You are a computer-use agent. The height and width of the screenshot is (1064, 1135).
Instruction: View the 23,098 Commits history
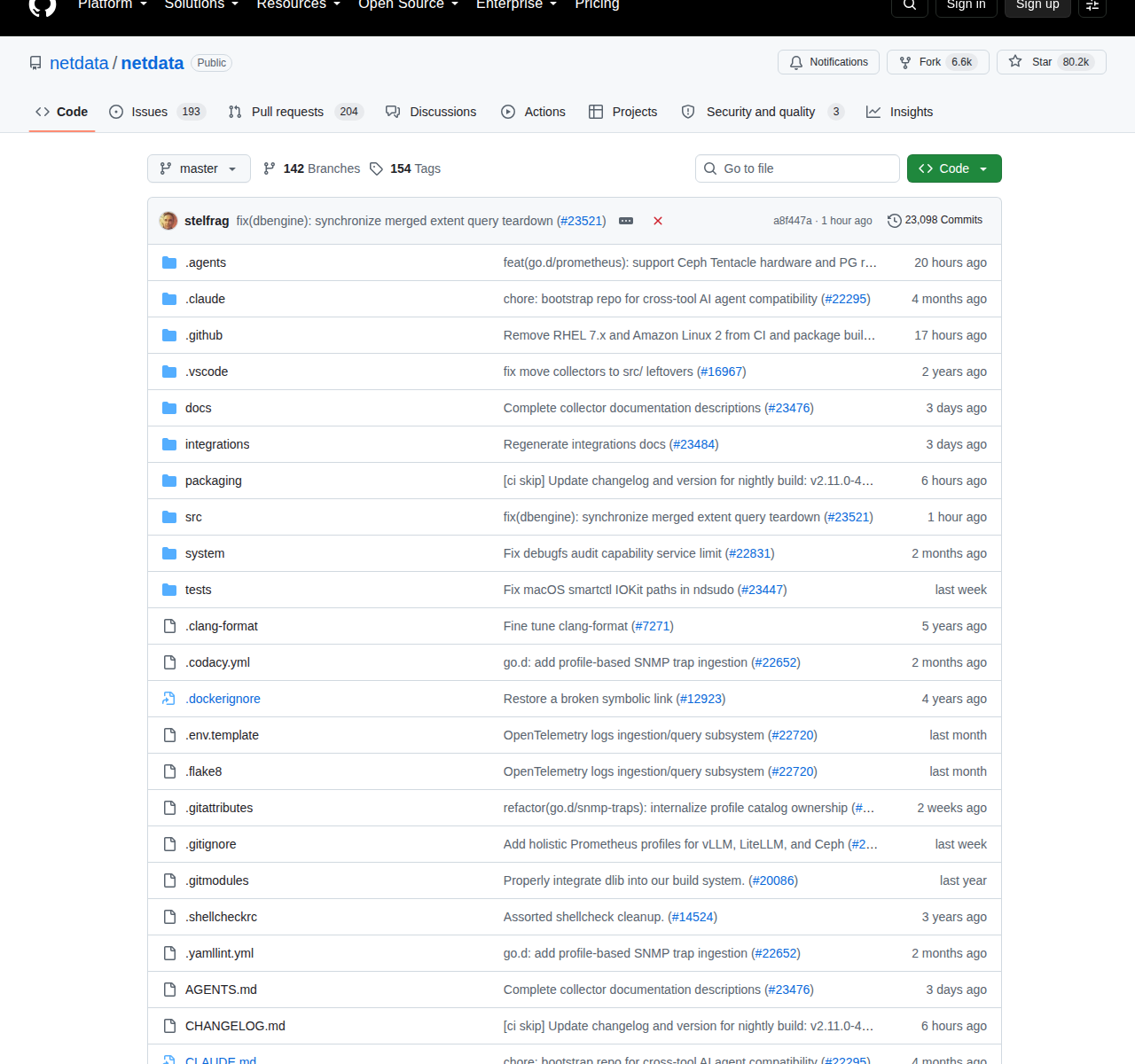(x=935, y=220)
